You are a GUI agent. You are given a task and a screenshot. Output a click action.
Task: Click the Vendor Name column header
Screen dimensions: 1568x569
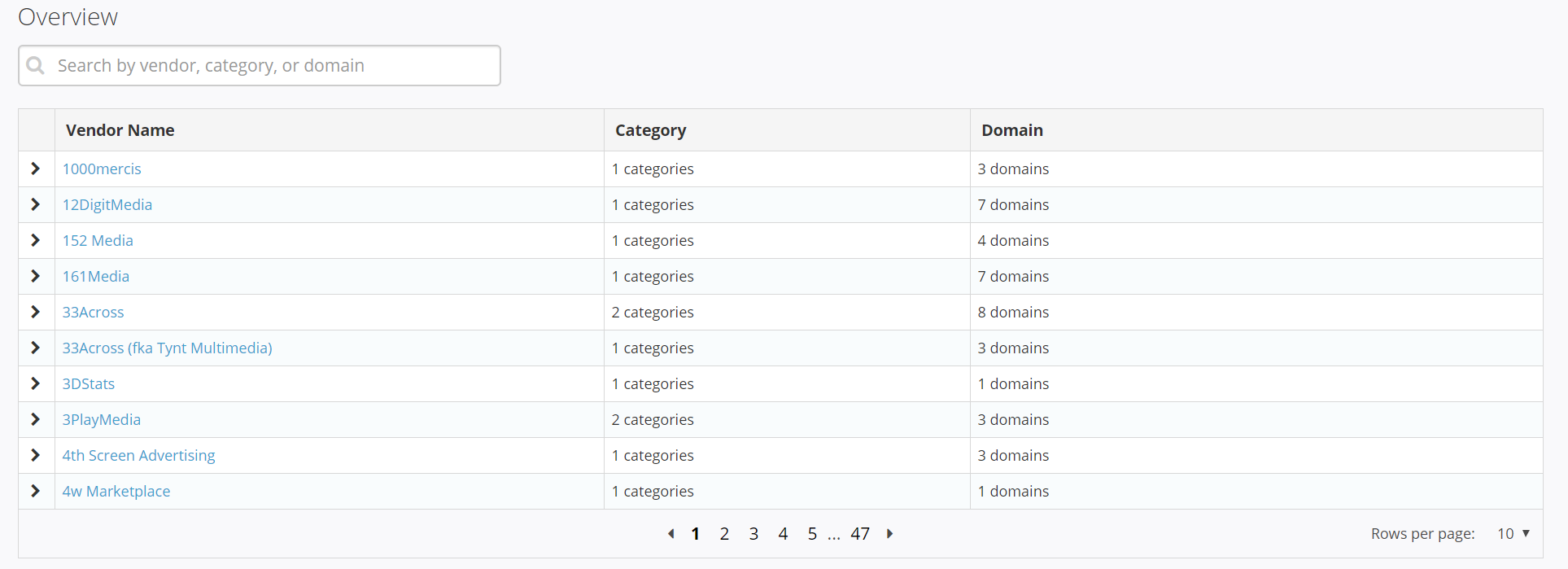coord(120,130)
